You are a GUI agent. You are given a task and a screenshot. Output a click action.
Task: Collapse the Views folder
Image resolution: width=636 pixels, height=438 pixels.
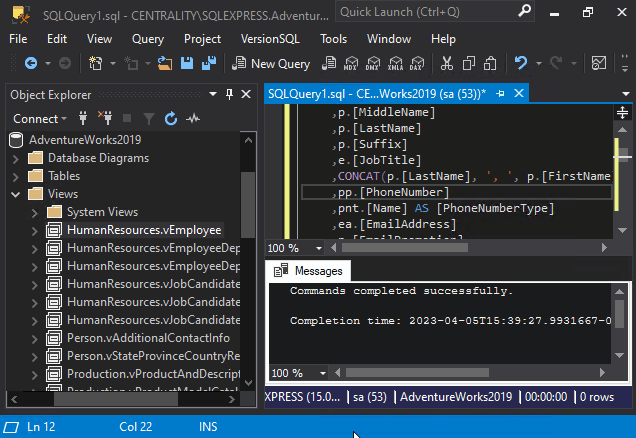pyautogui.click(x=16, y=194)
